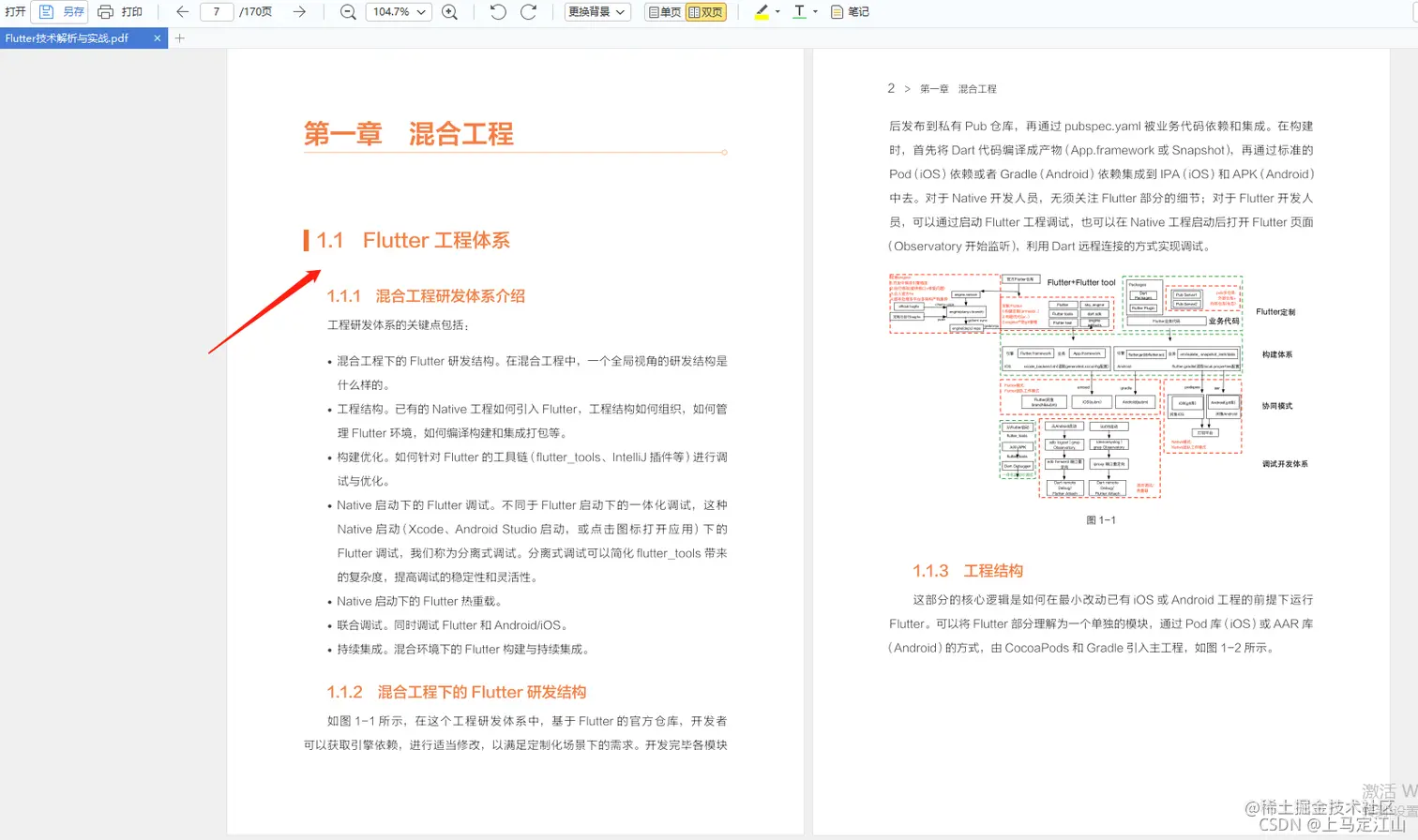
Task: Select the text underline T tool
Action: 799,12
